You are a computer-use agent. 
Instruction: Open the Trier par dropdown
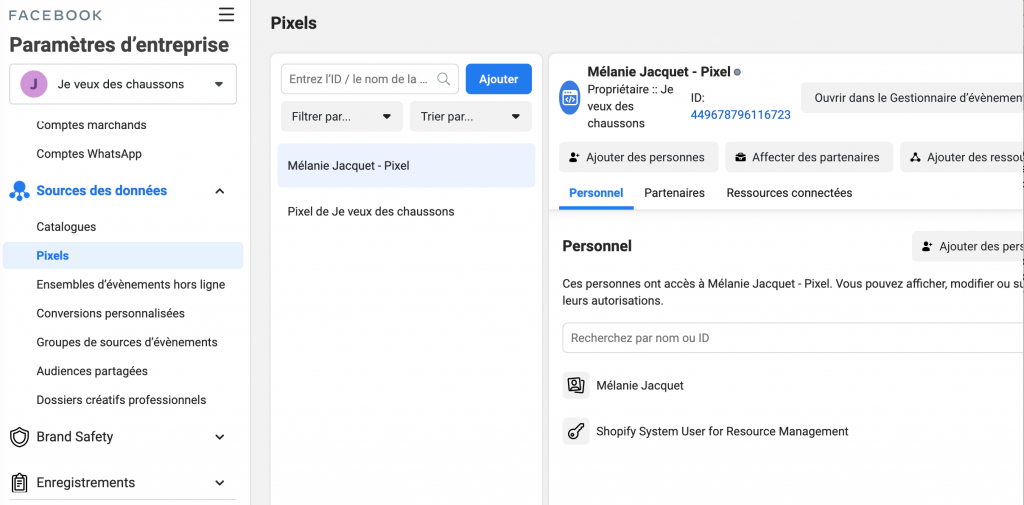click(x=471, y=117)
